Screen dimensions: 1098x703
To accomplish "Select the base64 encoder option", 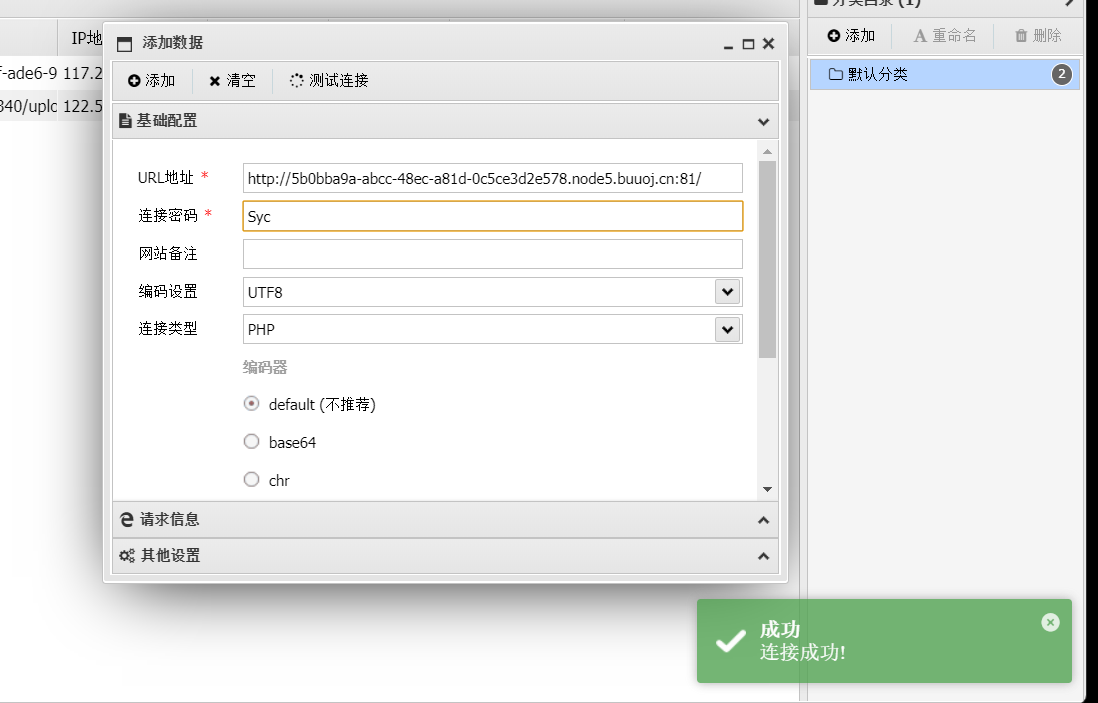I will (252, 442).
